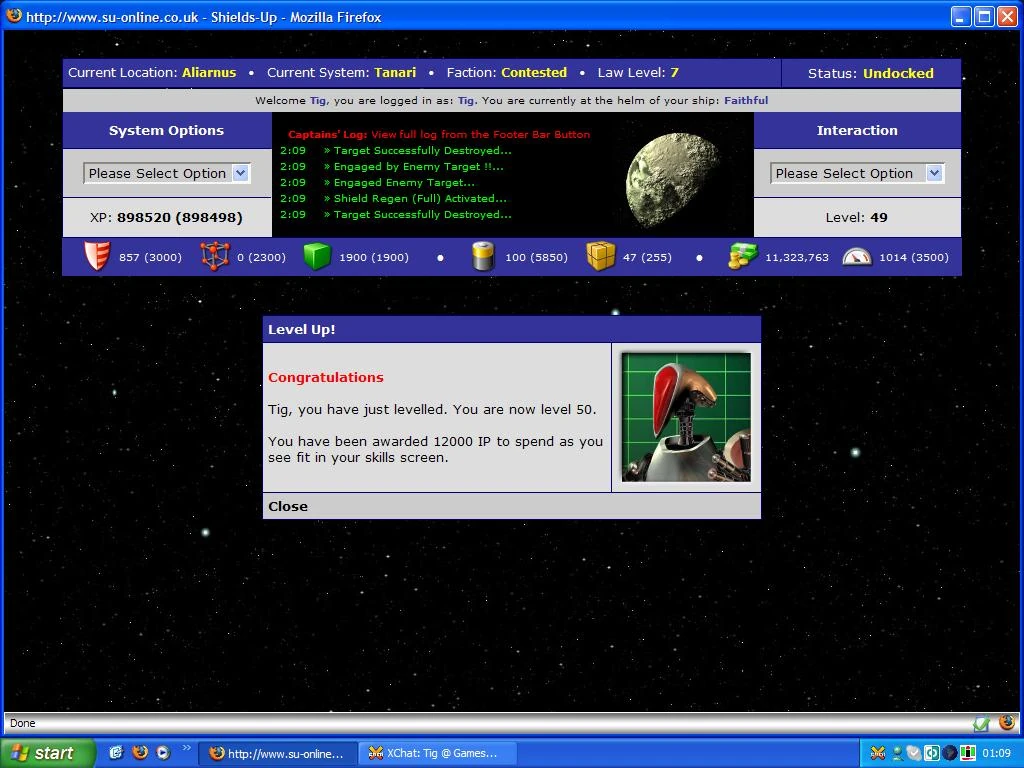Click the Tanari system name
1024x768 pixels.
click(395, 72)
